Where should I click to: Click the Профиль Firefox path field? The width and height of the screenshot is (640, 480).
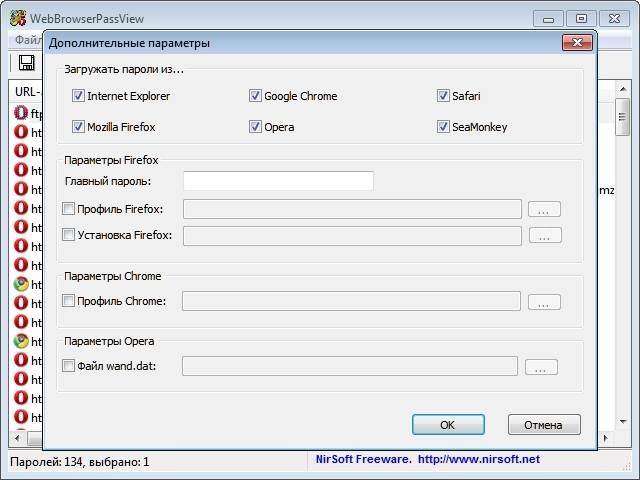tap(352, 209)
